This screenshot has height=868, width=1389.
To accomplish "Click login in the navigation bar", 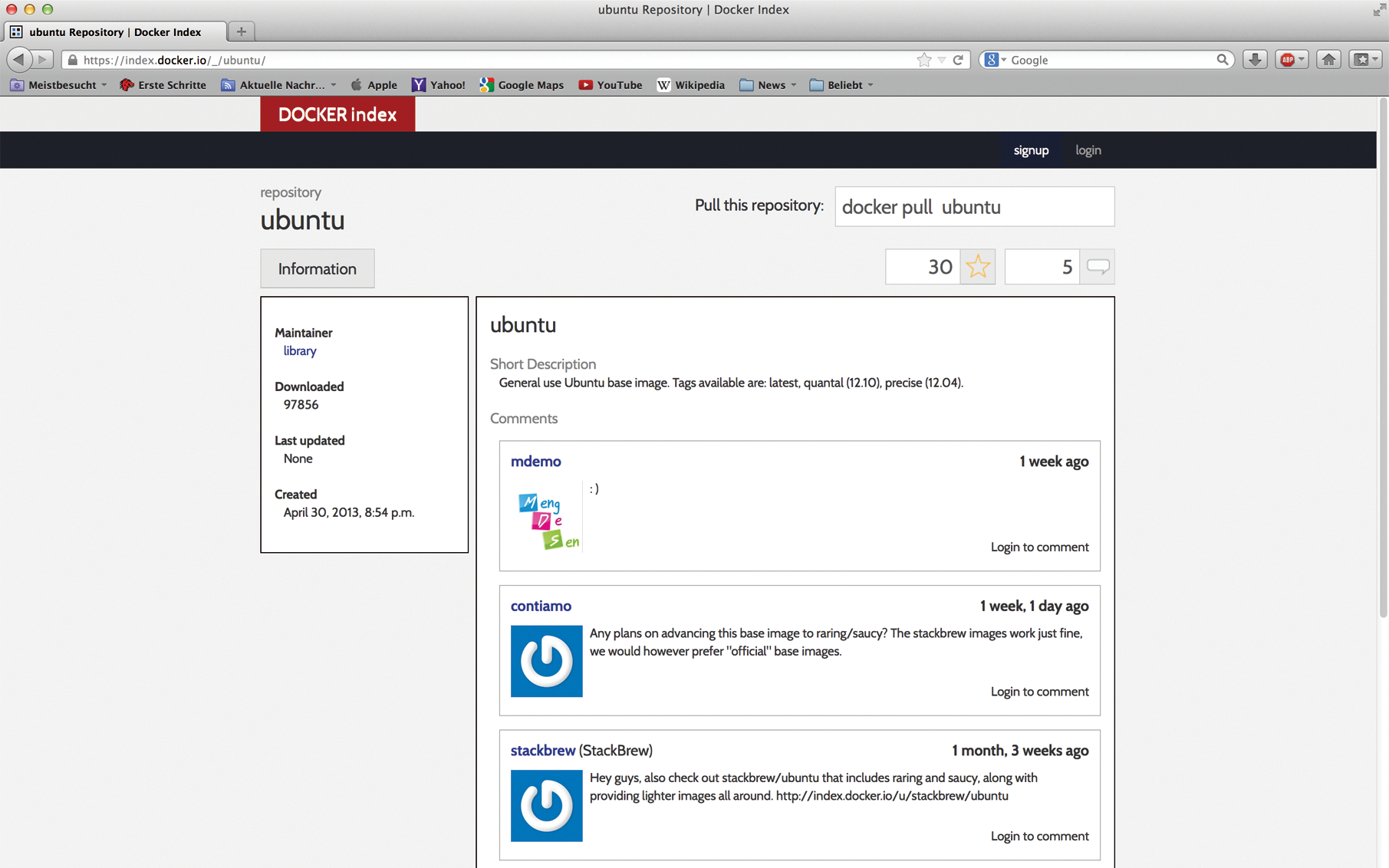I will coord(1088,150).
